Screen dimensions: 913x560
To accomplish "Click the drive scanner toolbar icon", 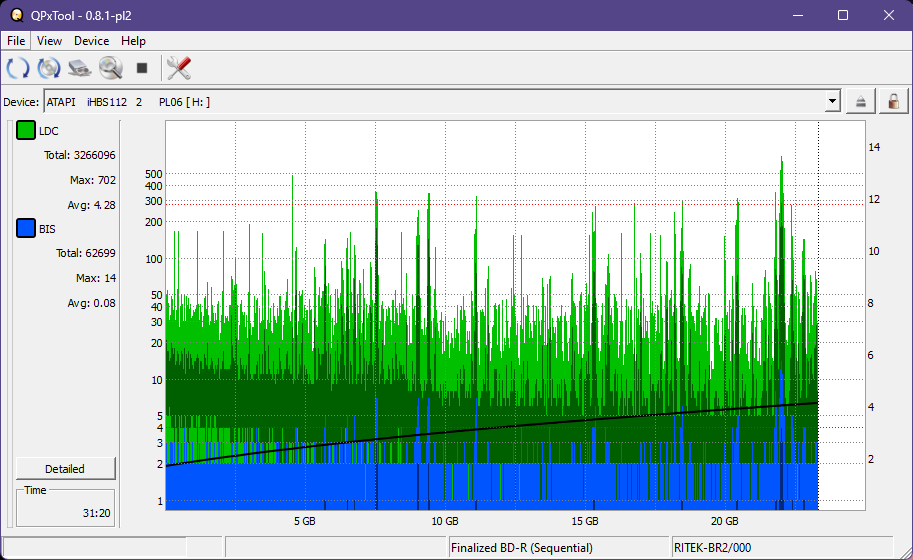I will pos(80,68).
